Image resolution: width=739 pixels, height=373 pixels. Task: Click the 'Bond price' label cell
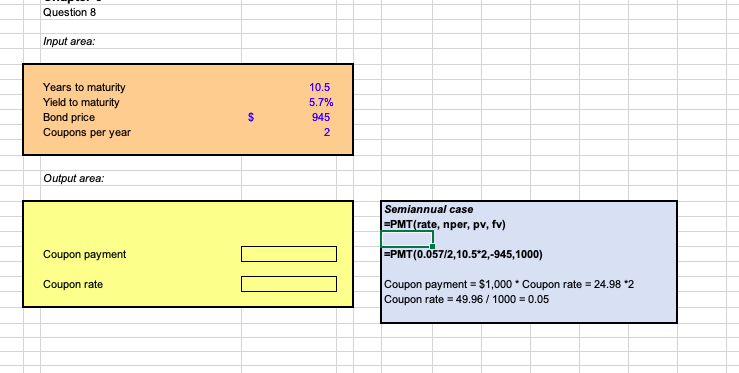click(x=69, y=117)
